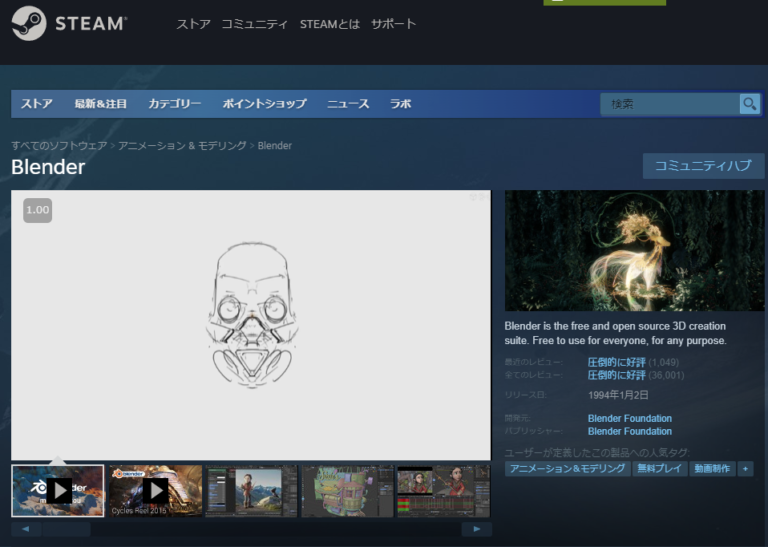Click the main video player area

251,325
